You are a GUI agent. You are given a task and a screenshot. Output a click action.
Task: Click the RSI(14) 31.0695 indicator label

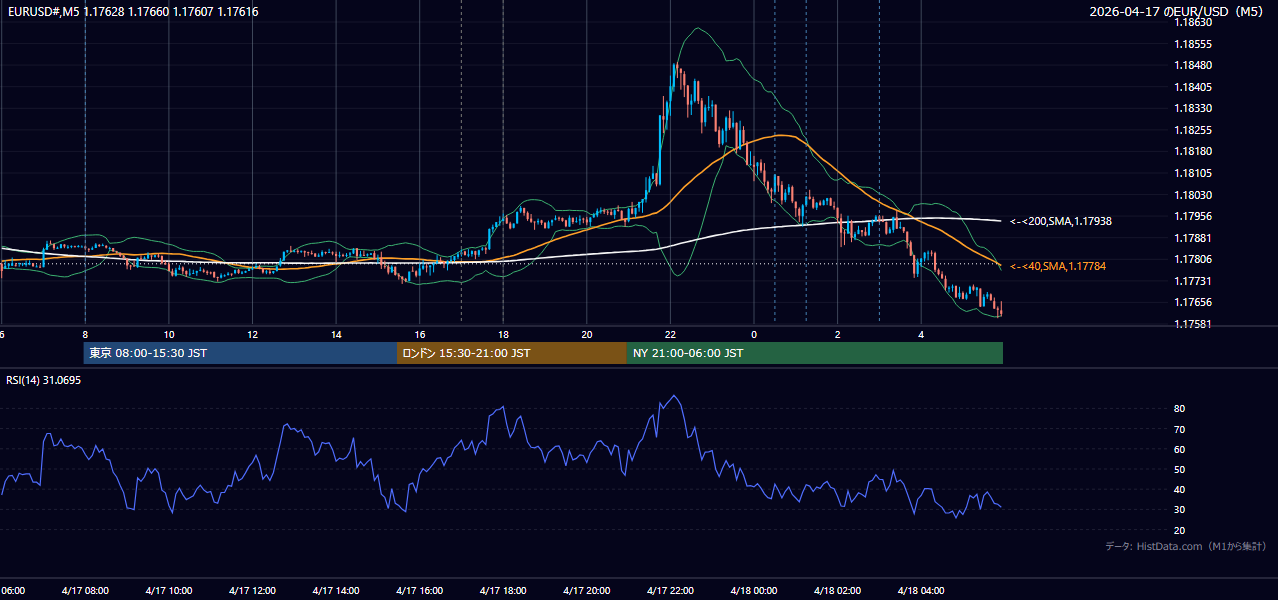[x=44, y=380]
